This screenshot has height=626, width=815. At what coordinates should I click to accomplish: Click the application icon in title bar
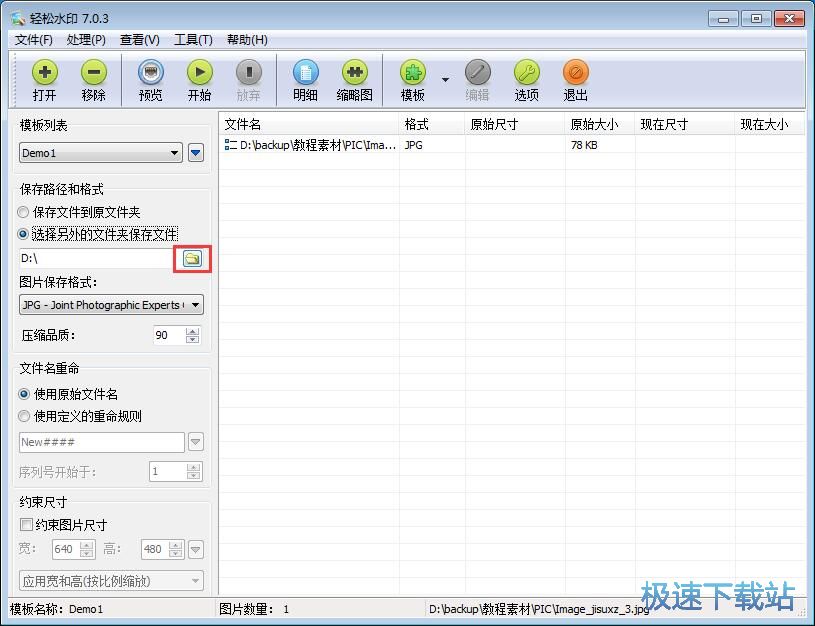click(18, 19)
